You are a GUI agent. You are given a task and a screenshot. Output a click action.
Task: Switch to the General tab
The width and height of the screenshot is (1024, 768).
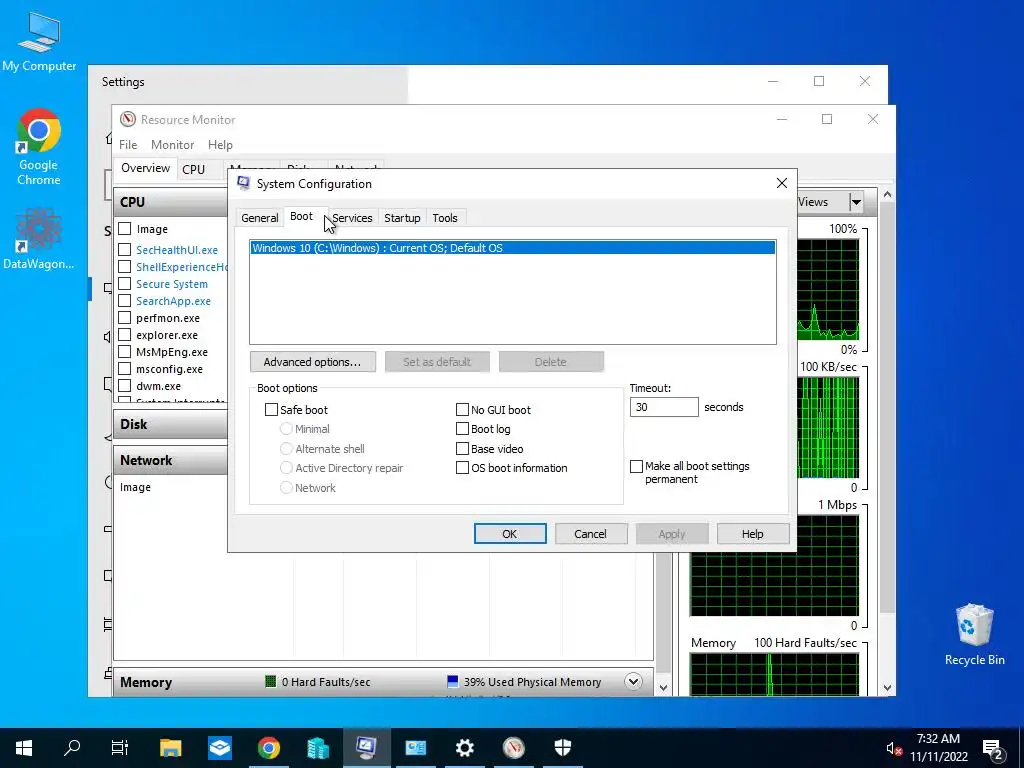tap(259, 217)
